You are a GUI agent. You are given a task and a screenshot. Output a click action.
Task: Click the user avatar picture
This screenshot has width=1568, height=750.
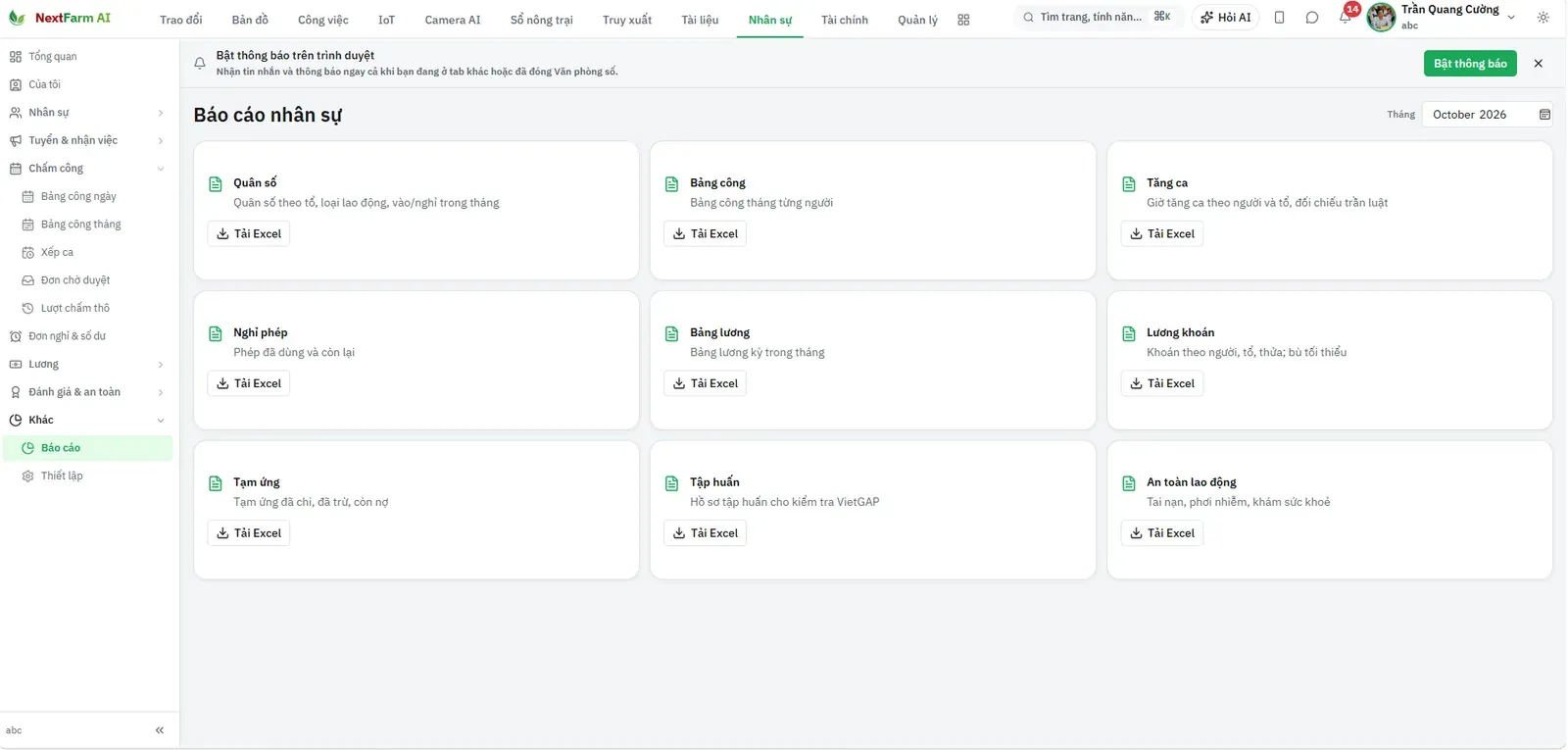click(1381, 18)
